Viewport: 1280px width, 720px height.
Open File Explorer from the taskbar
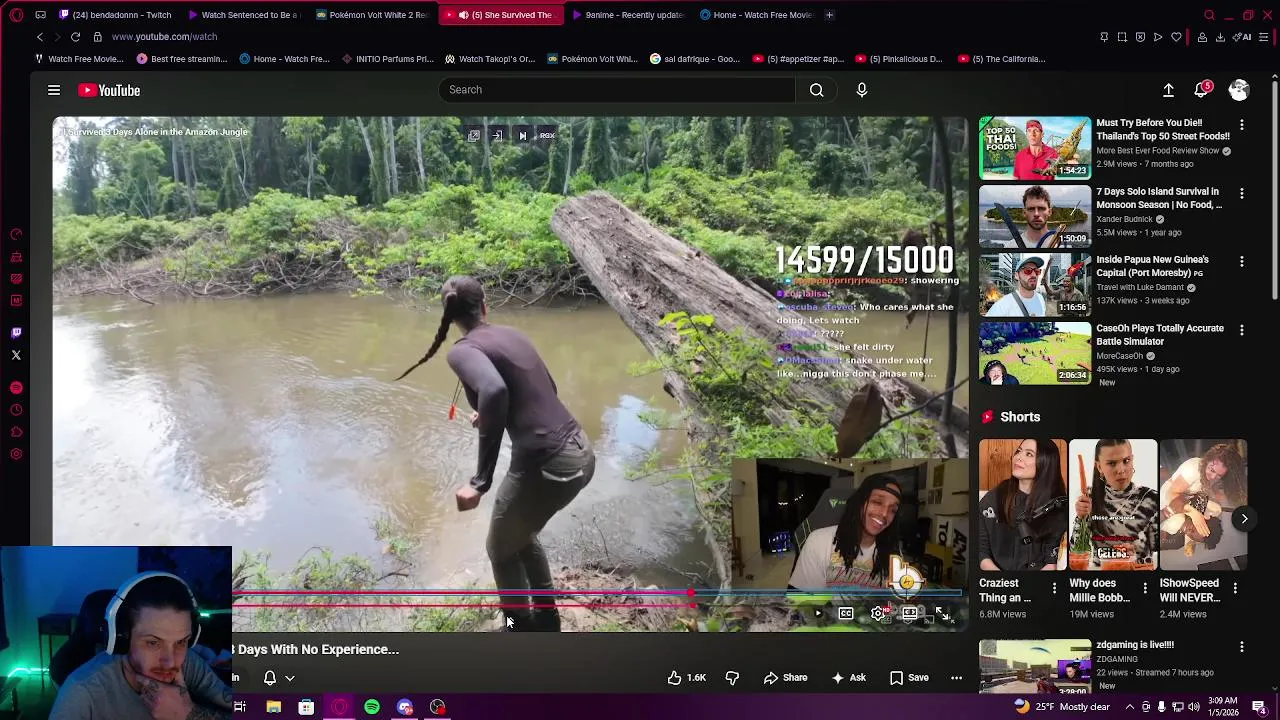(273, 707)
